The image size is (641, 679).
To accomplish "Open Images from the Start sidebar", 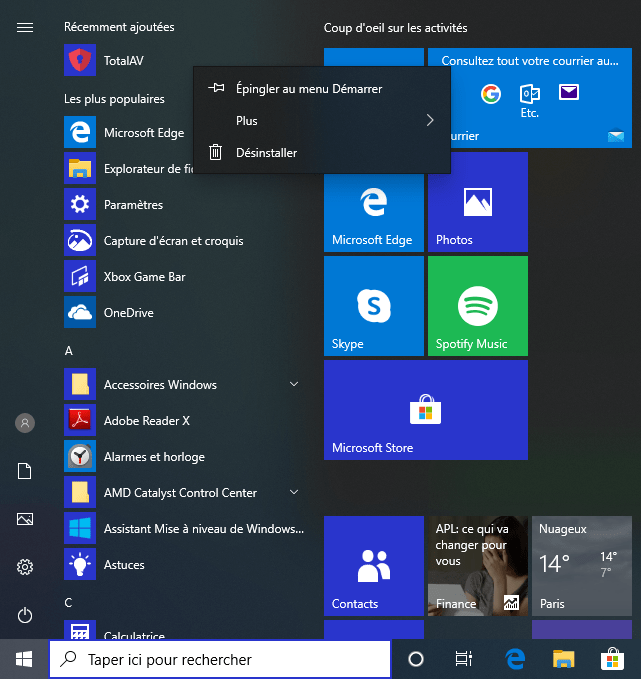I will click(x=25, y=519).
